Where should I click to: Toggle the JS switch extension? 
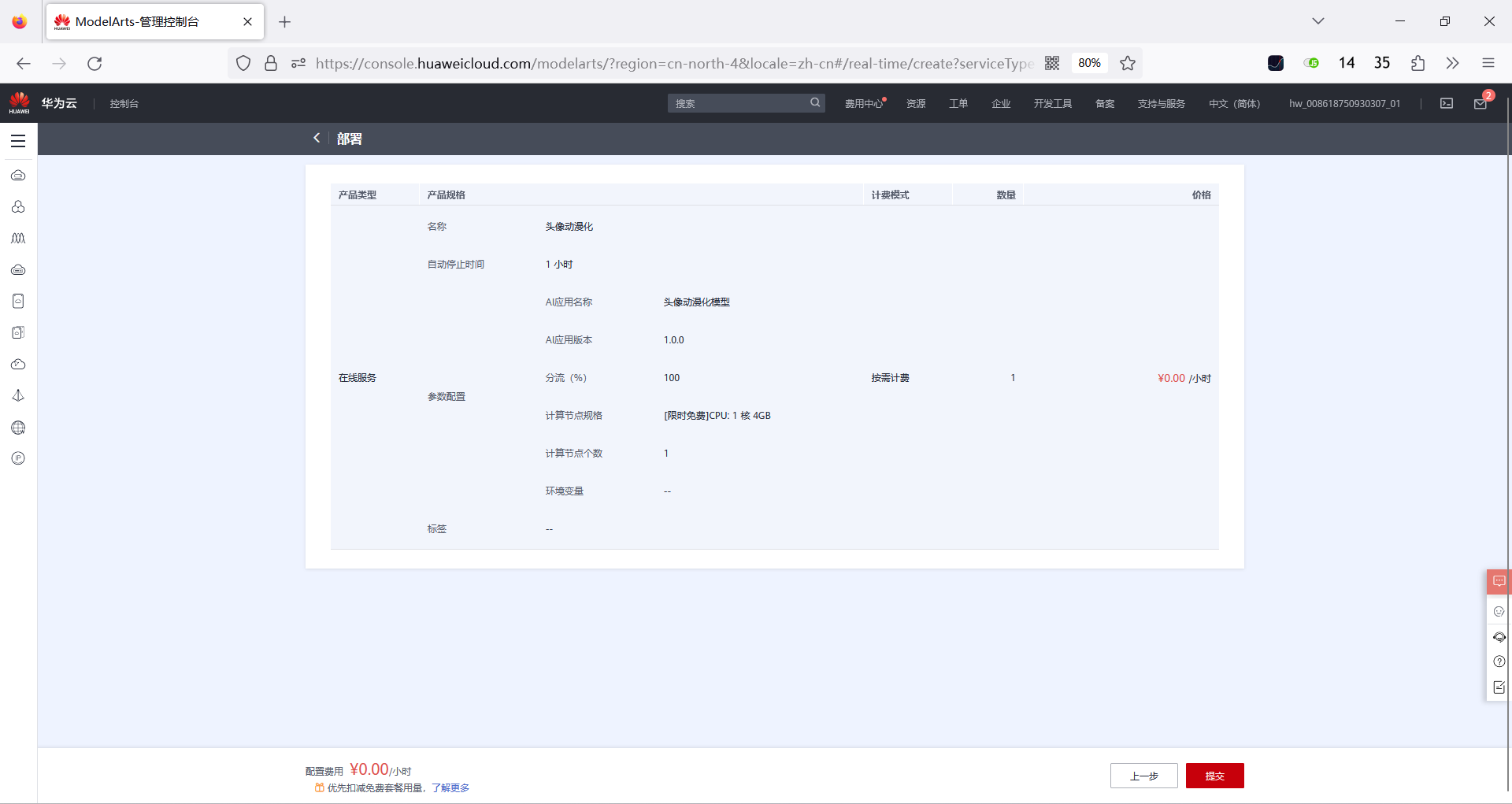[1311, 63]
